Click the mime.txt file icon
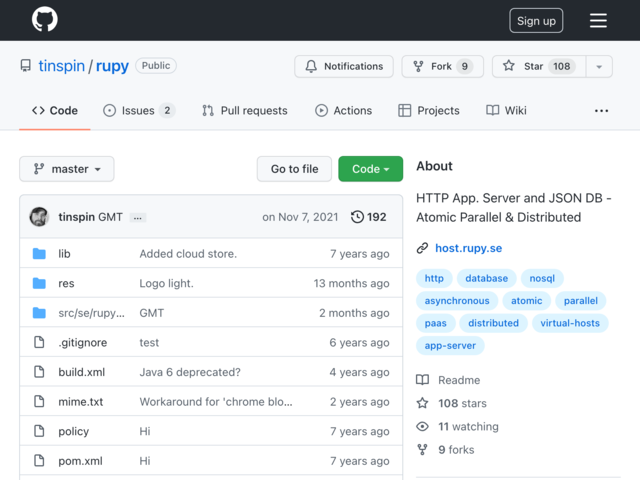Screen dimensions: 640x480 pos(39,402)
